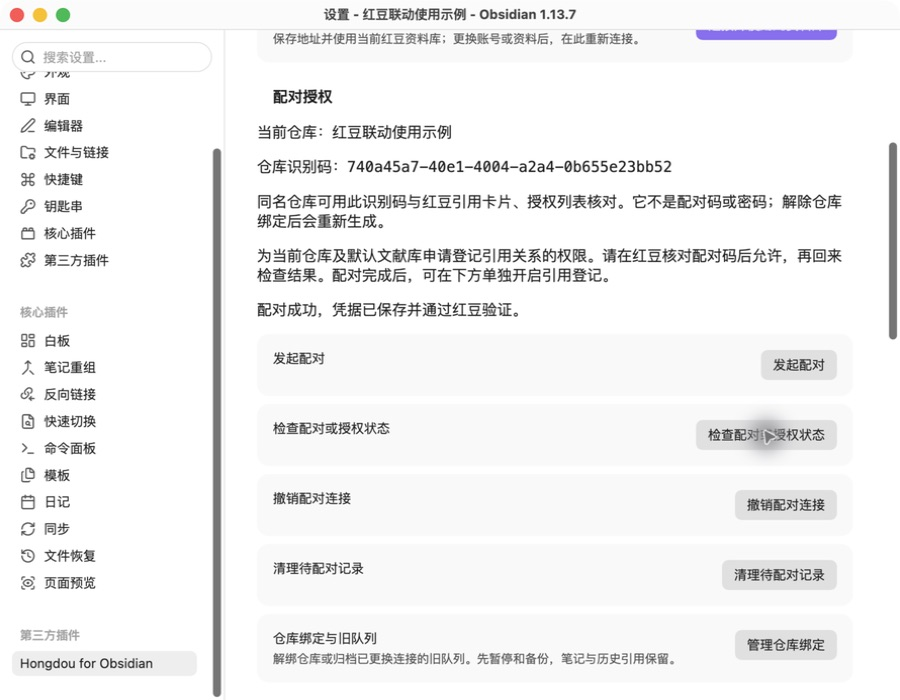Open 同步 plugin settings

pos(104,529)
